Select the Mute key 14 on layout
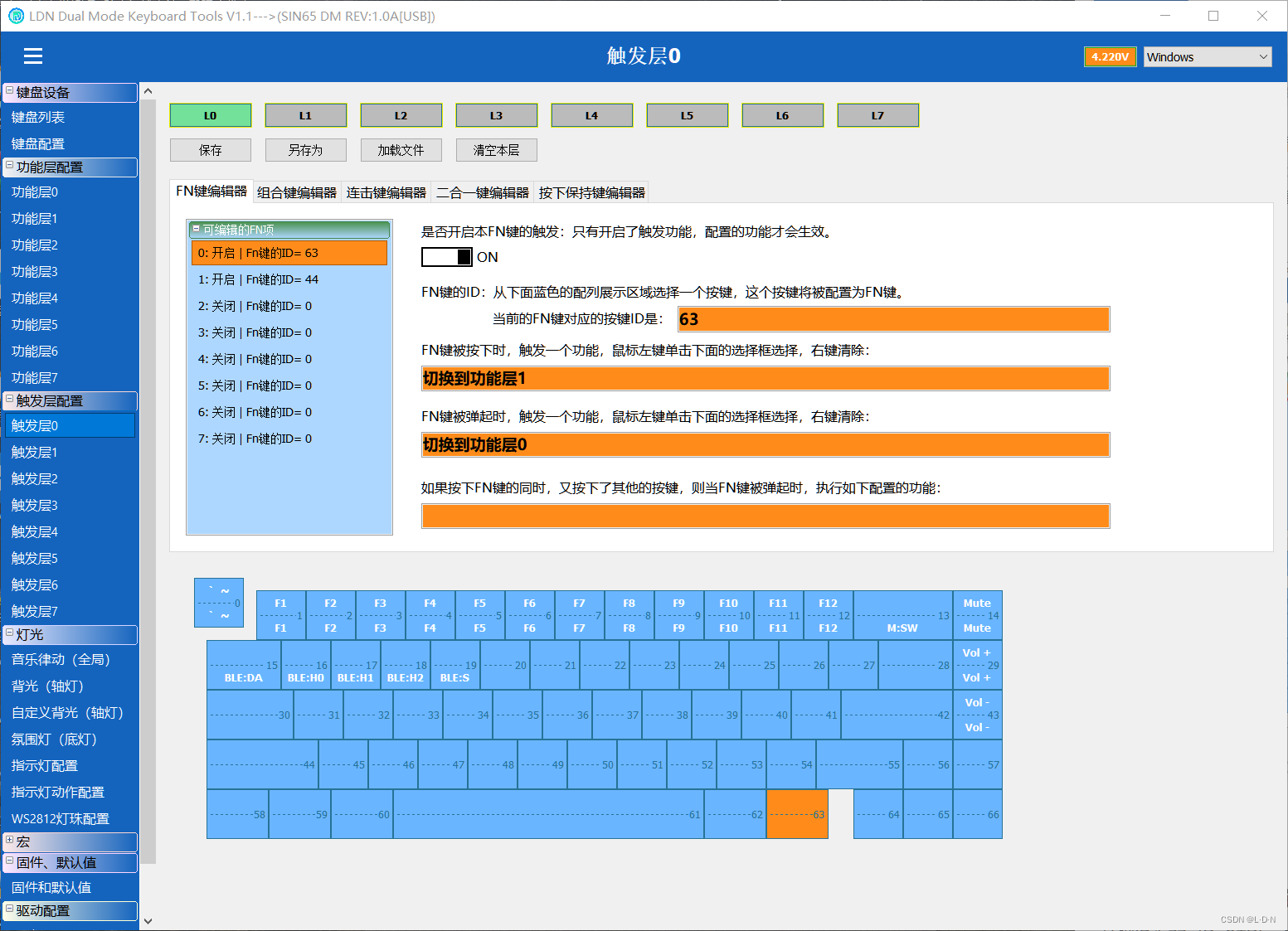The image size is (1288, 931). coord(978,615)
